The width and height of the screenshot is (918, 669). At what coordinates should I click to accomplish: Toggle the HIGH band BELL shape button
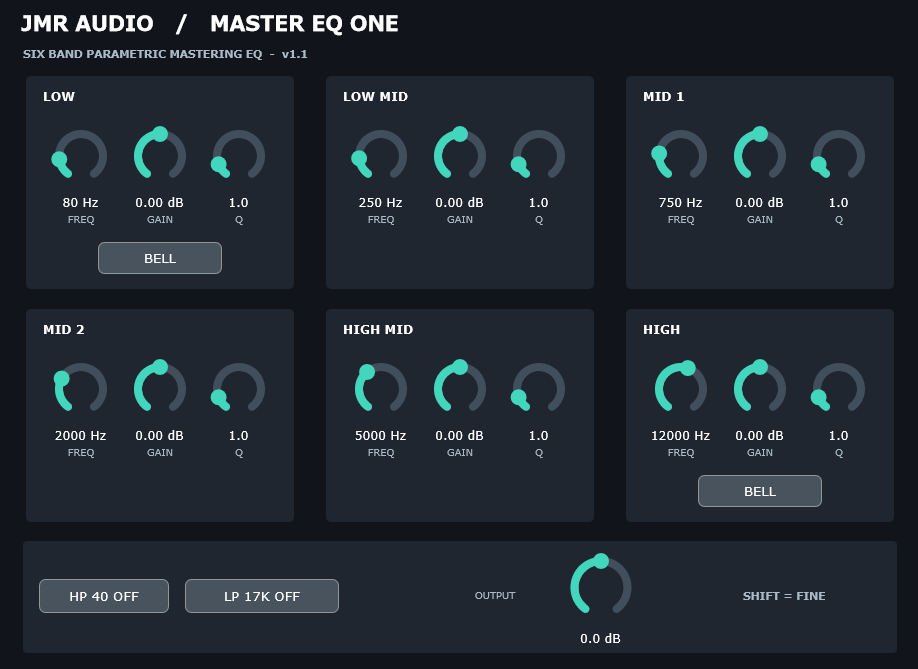tap(759, 491)
